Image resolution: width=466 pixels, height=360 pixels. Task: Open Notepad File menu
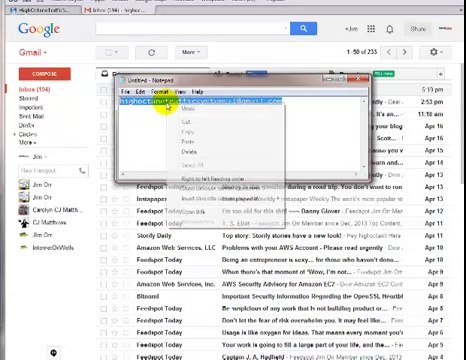125,92
